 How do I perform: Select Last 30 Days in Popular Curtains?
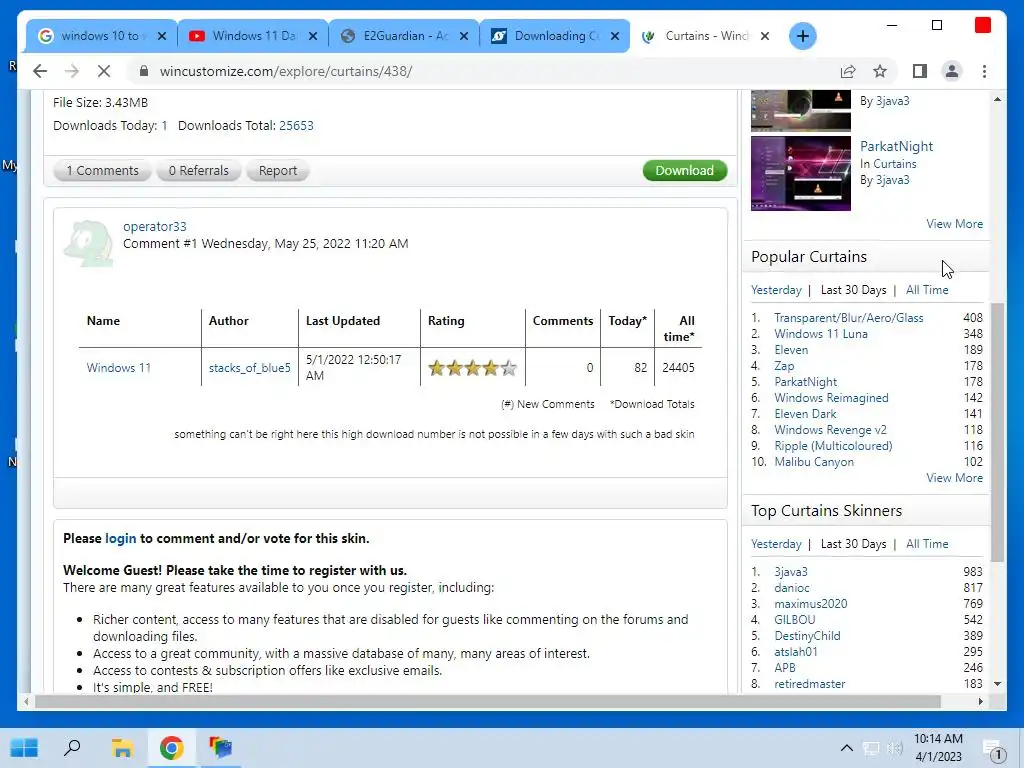pos(853,290)
